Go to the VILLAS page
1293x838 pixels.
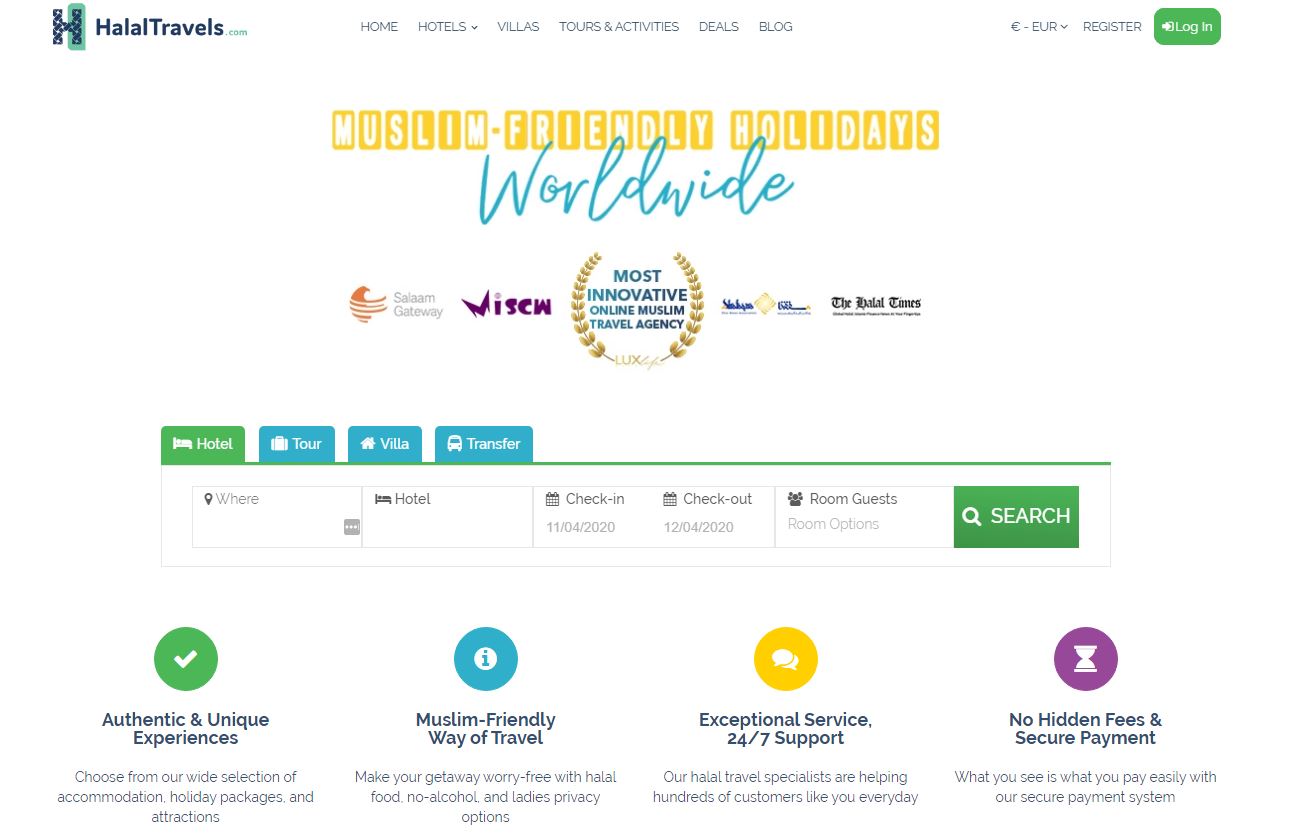coord(518,27)
